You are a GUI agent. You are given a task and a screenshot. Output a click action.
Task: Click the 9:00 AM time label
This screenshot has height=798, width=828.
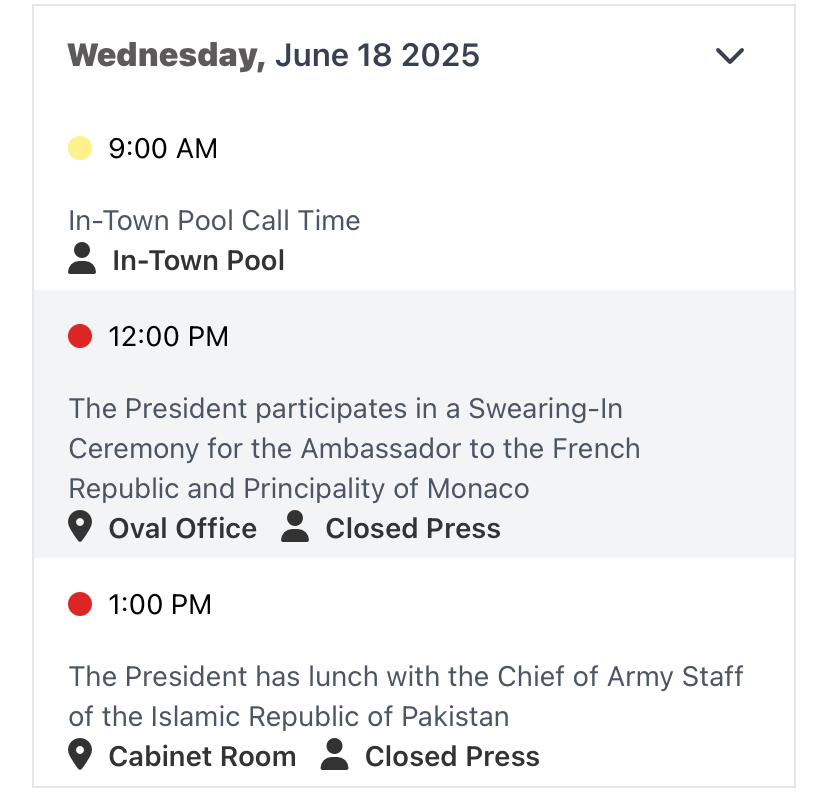163,148
